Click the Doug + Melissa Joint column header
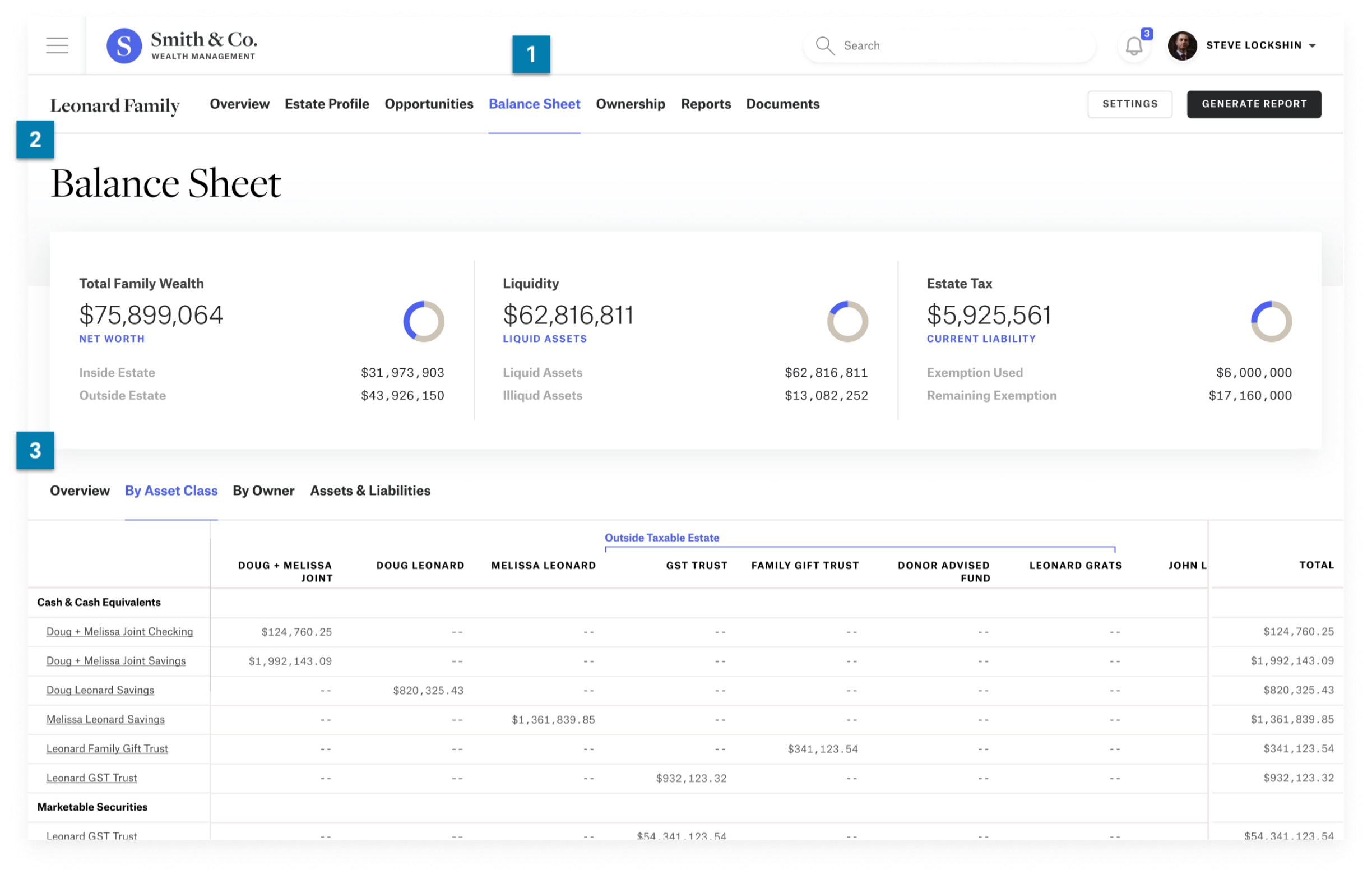The height and width of the screenshot is (879, 1372). click(x=285, y=571)
